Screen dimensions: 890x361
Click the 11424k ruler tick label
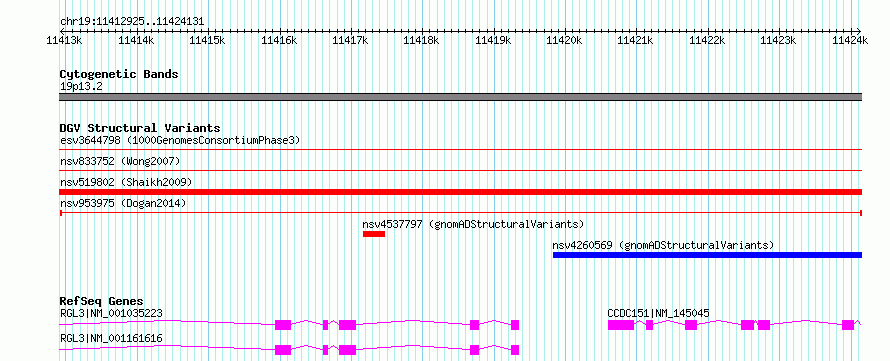click(x=850, y=40)
